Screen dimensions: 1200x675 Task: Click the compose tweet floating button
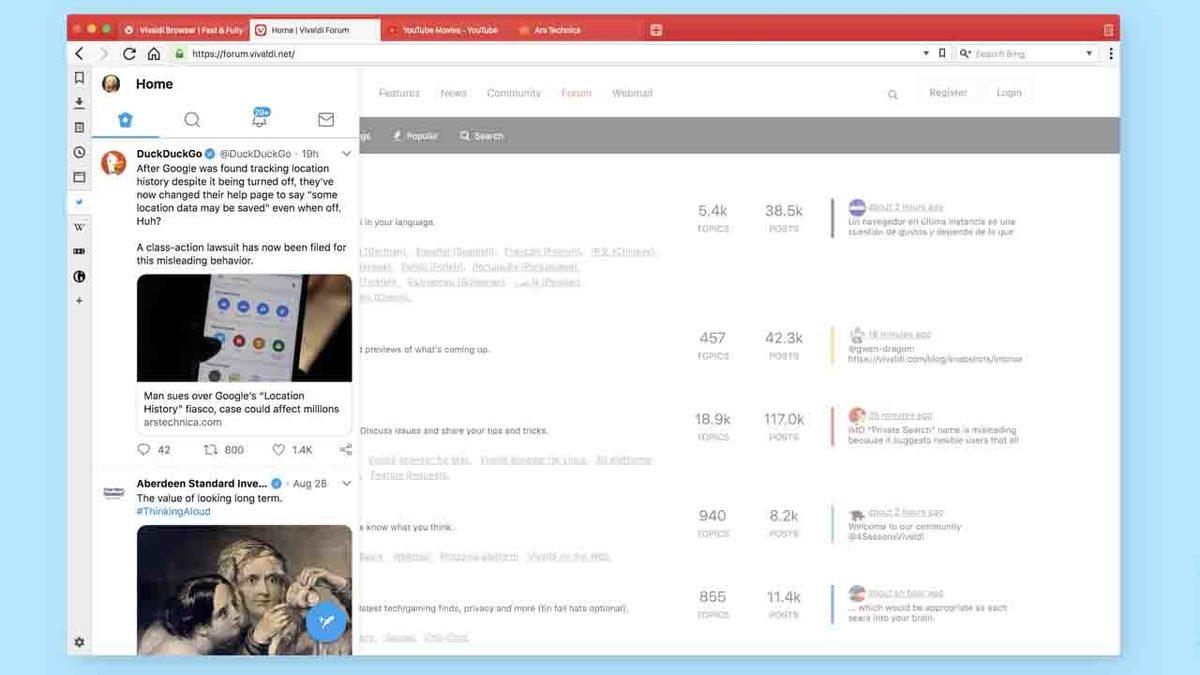tap(326, 621)
